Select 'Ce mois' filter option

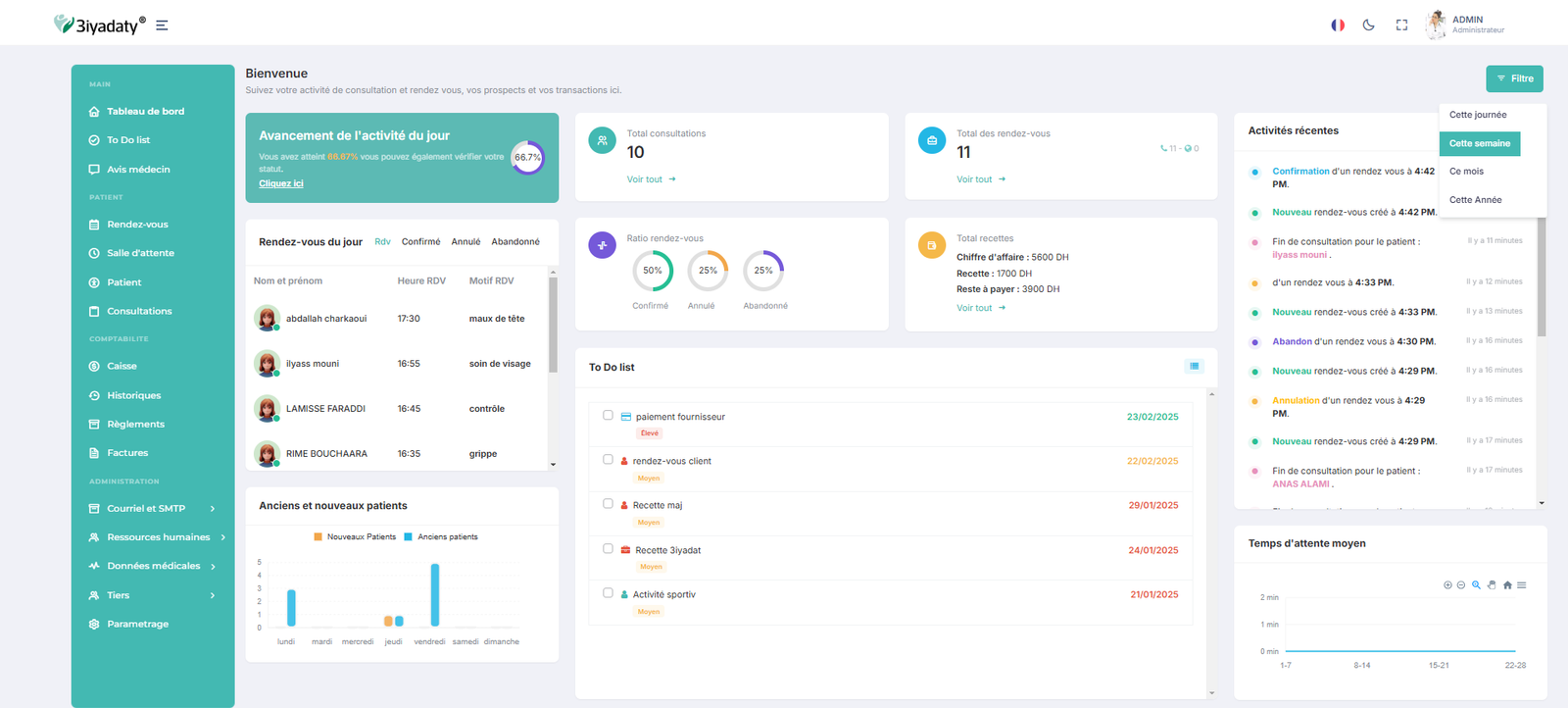(x=1466, y=172)
